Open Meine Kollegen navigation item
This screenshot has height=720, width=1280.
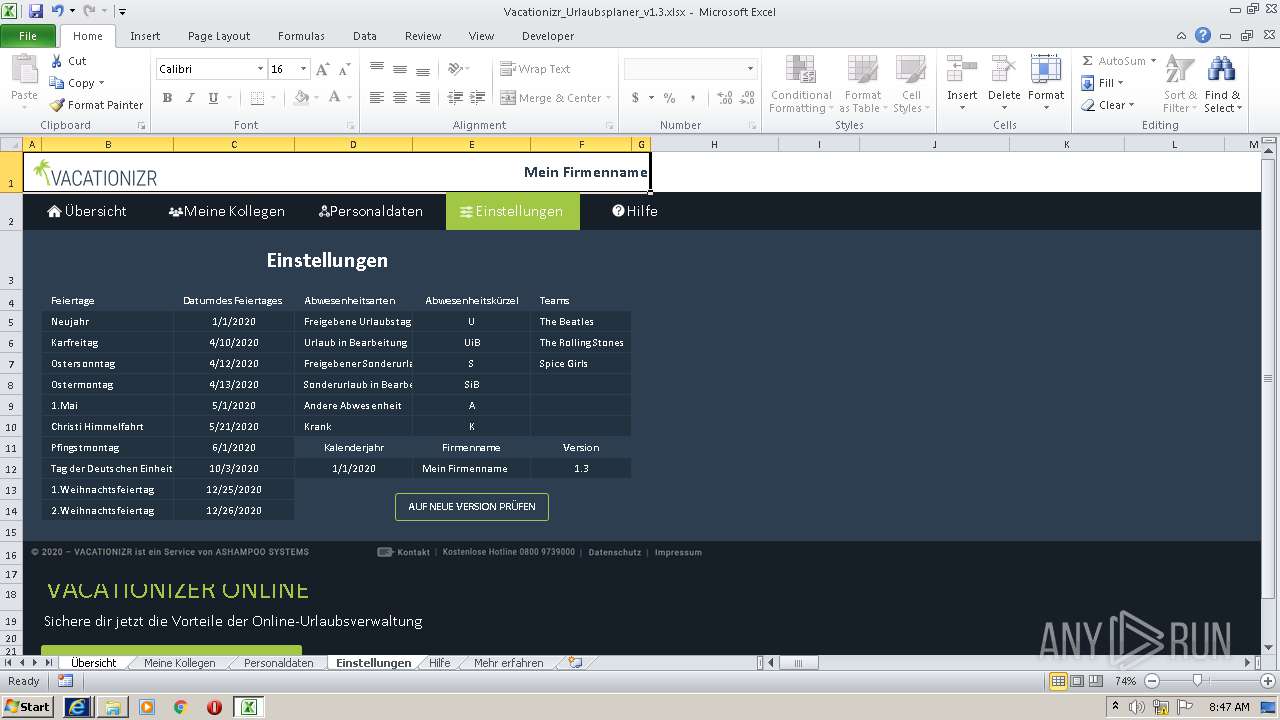(227, 211)
